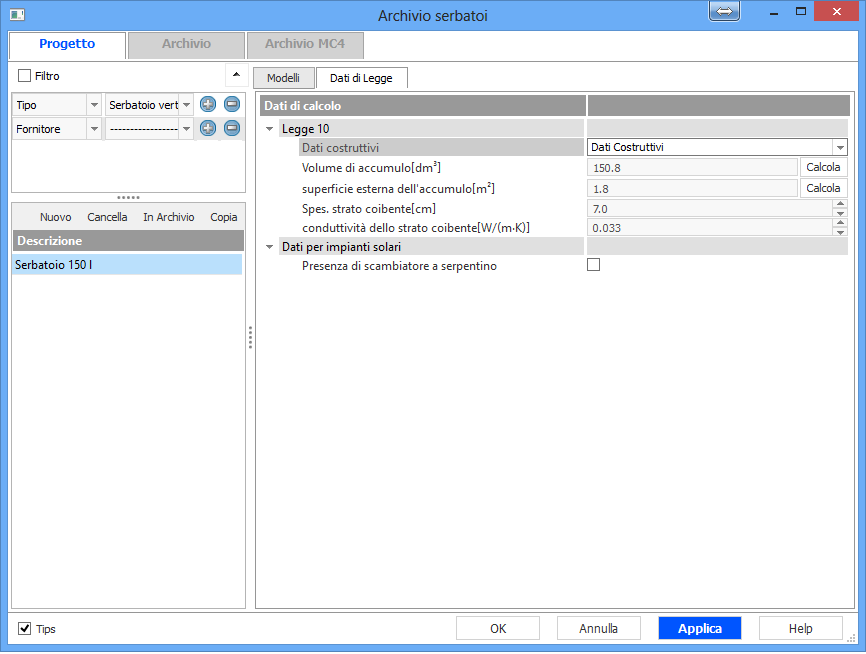
Task: Click the plus icon in Tipo row
Action: (x=208, y=104)
